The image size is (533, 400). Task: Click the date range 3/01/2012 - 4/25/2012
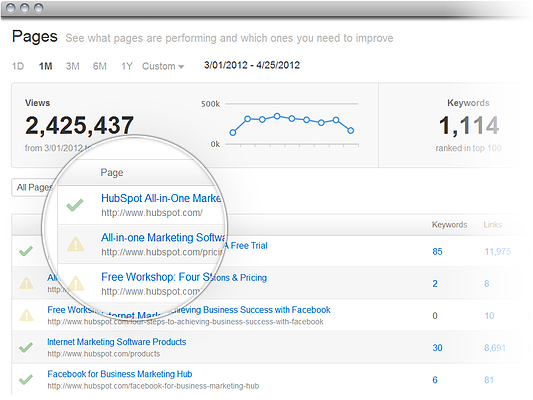252,65
